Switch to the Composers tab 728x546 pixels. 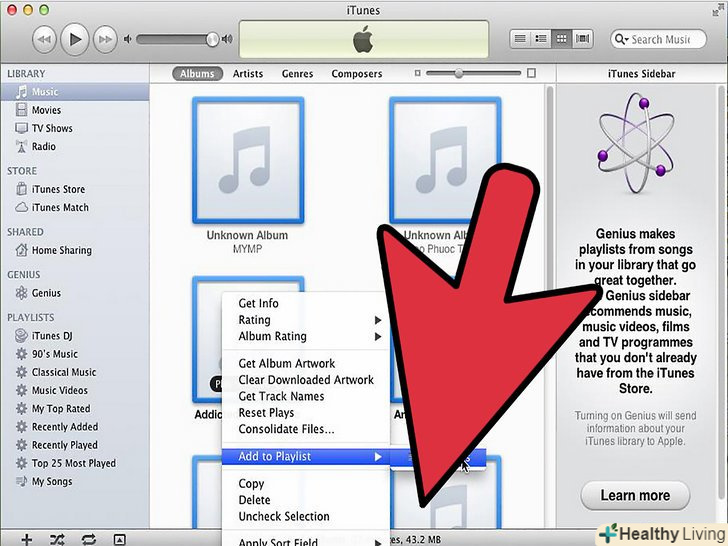pos(357,73)
